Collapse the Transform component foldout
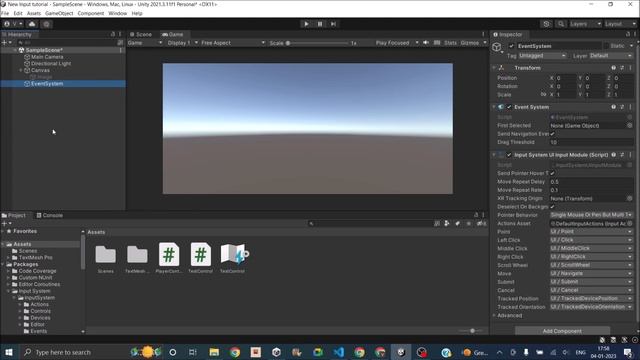Image resolution: width=640 pixels, height=360 pixels. 494,68
